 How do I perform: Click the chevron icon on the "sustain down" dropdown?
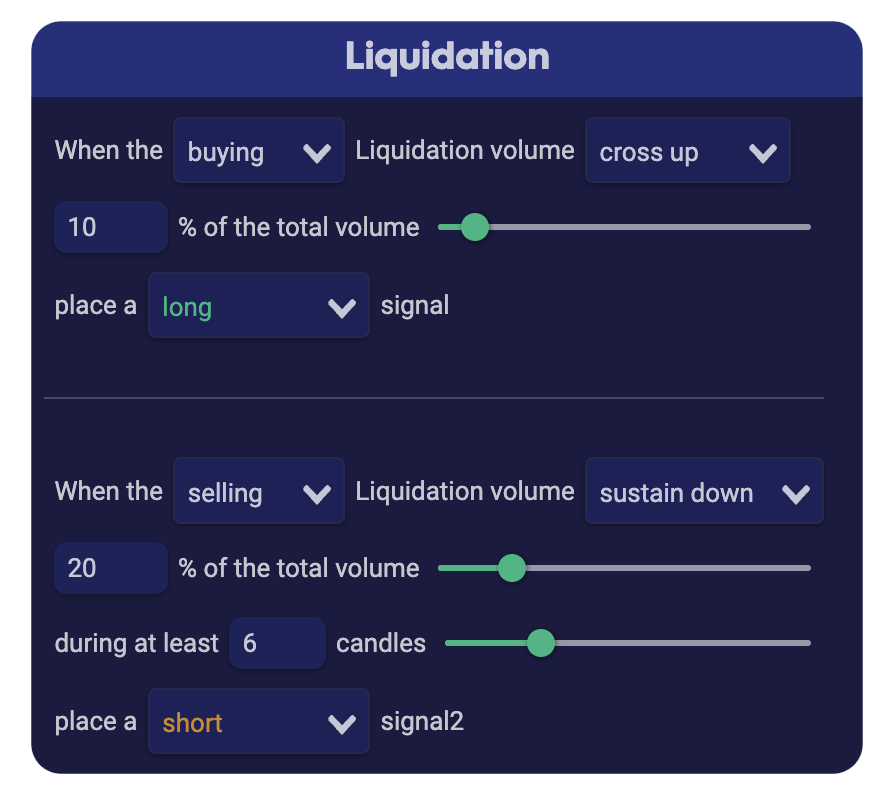pos(797,491)
